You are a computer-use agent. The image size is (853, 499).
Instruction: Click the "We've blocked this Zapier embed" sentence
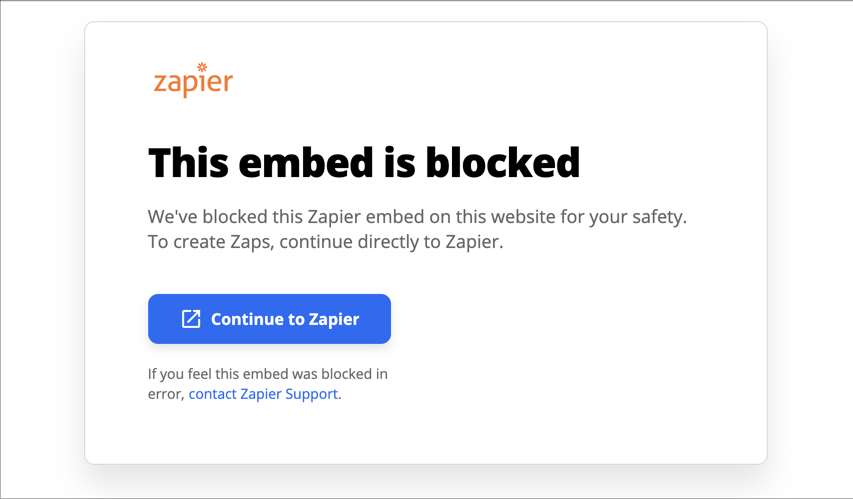(x=417, y=216)
